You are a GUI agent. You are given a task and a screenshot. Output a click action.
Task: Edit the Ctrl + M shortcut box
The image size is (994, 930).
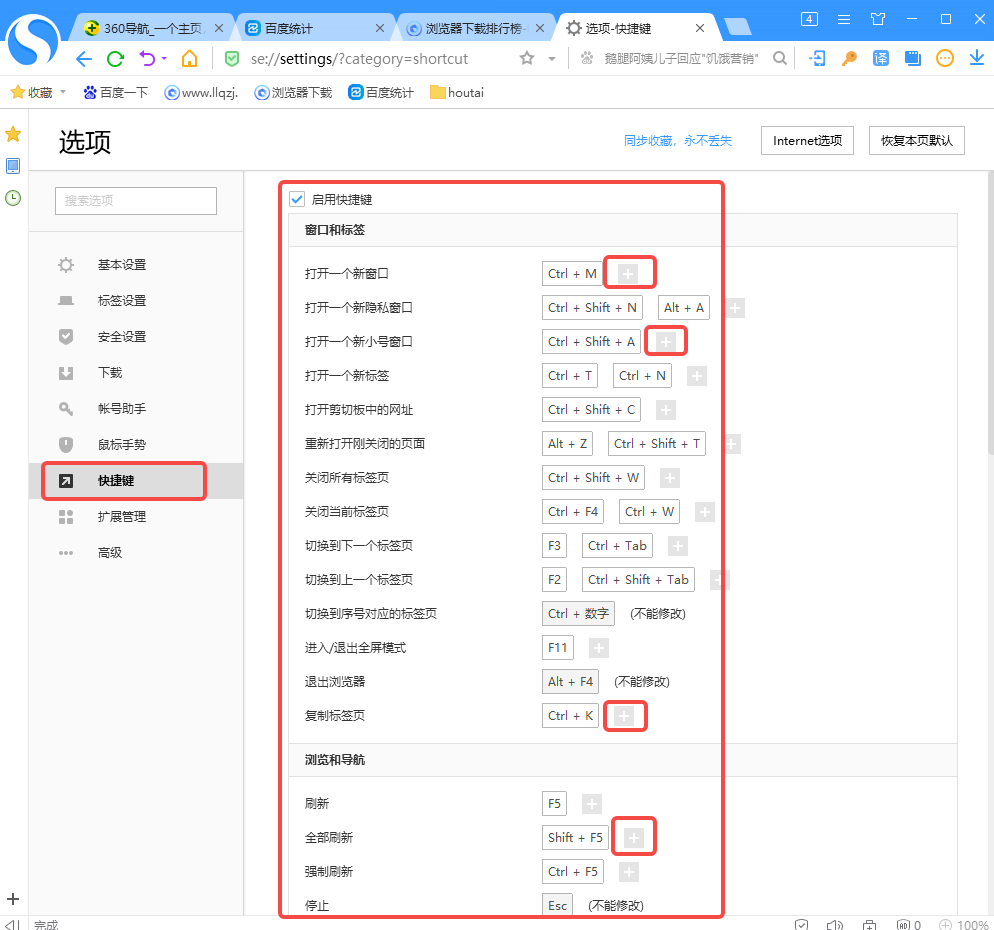coord(572,274)
